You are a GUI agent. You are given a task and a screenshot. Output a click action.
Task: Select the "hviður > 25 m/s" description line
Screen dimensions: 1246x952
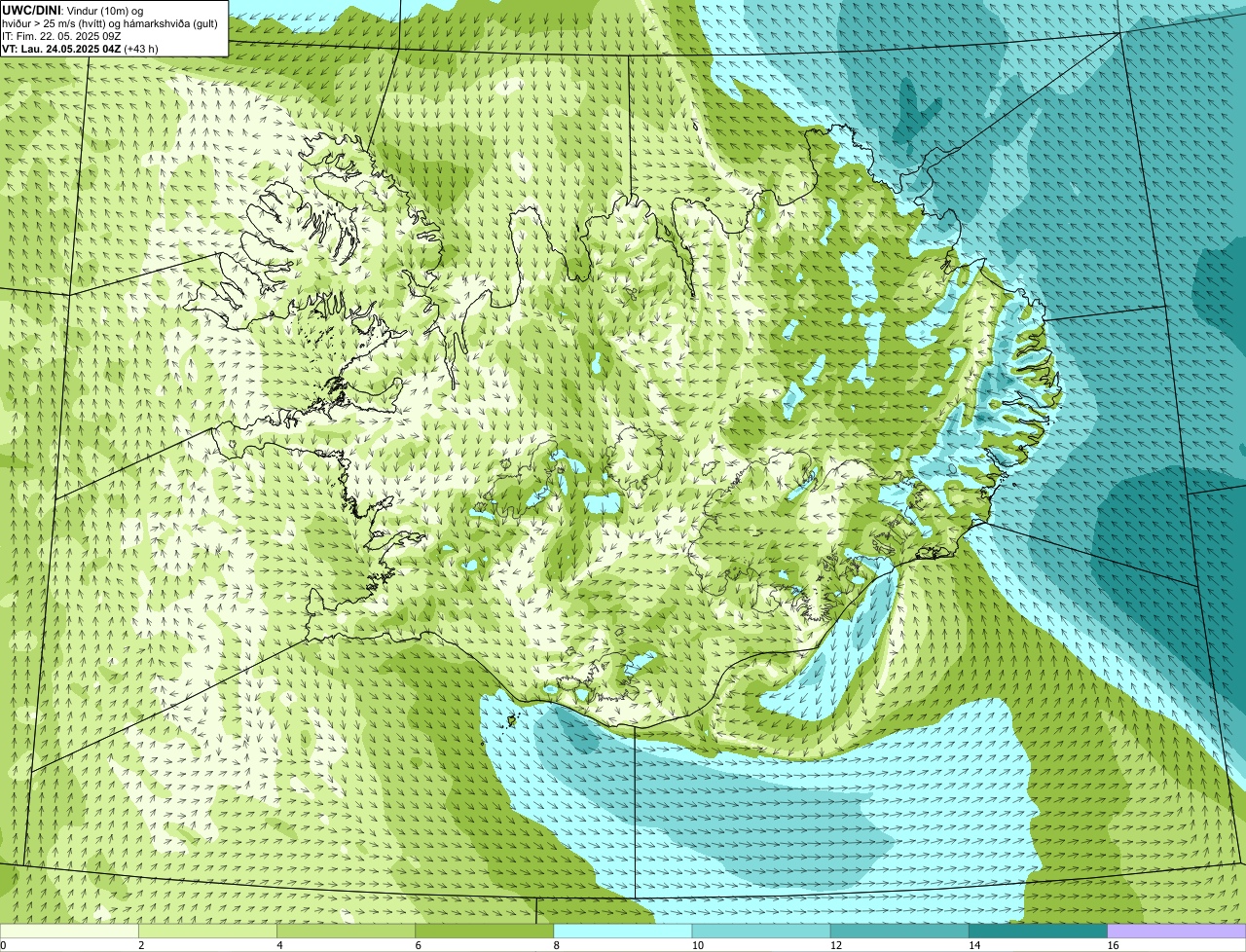point(110,23)
